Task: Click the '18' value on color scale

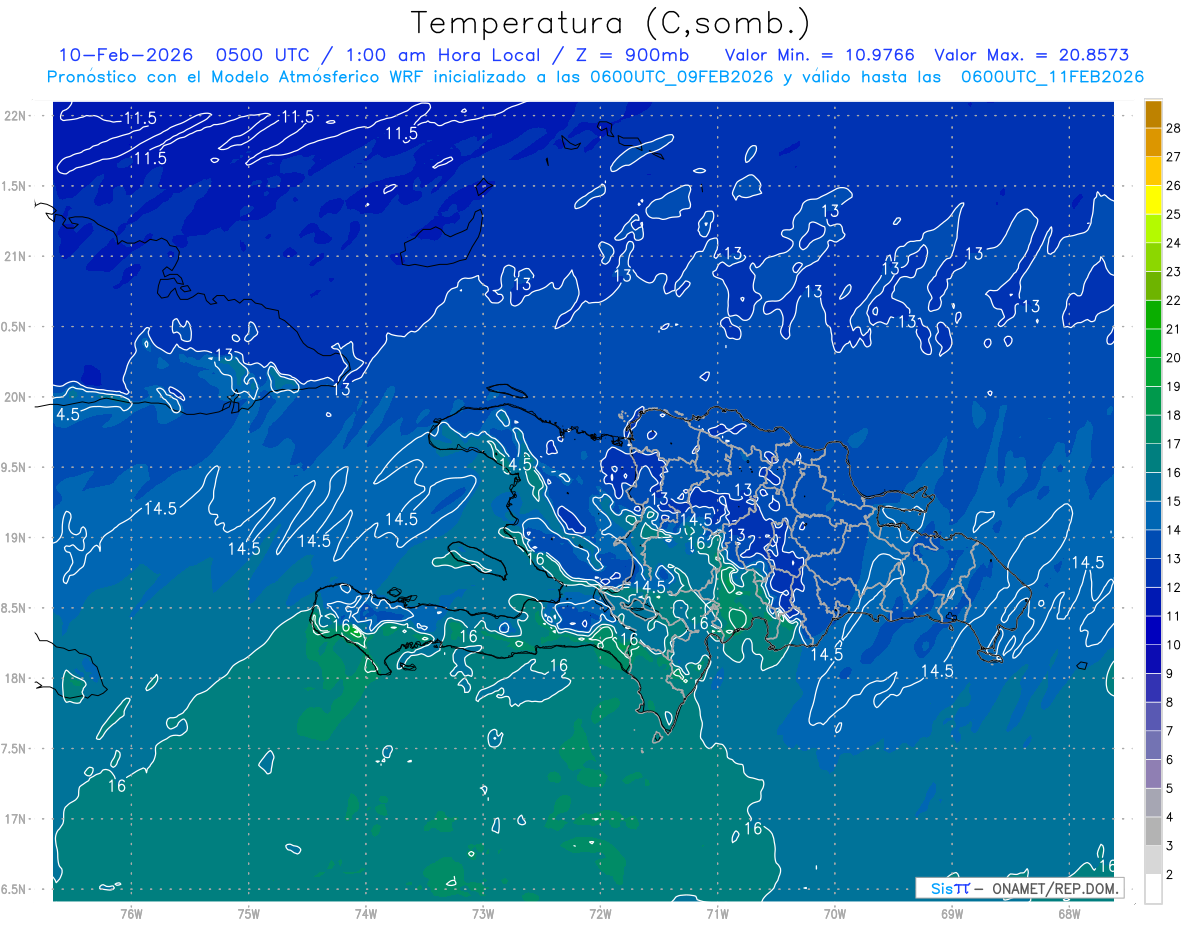Action: click(1174, 415)
